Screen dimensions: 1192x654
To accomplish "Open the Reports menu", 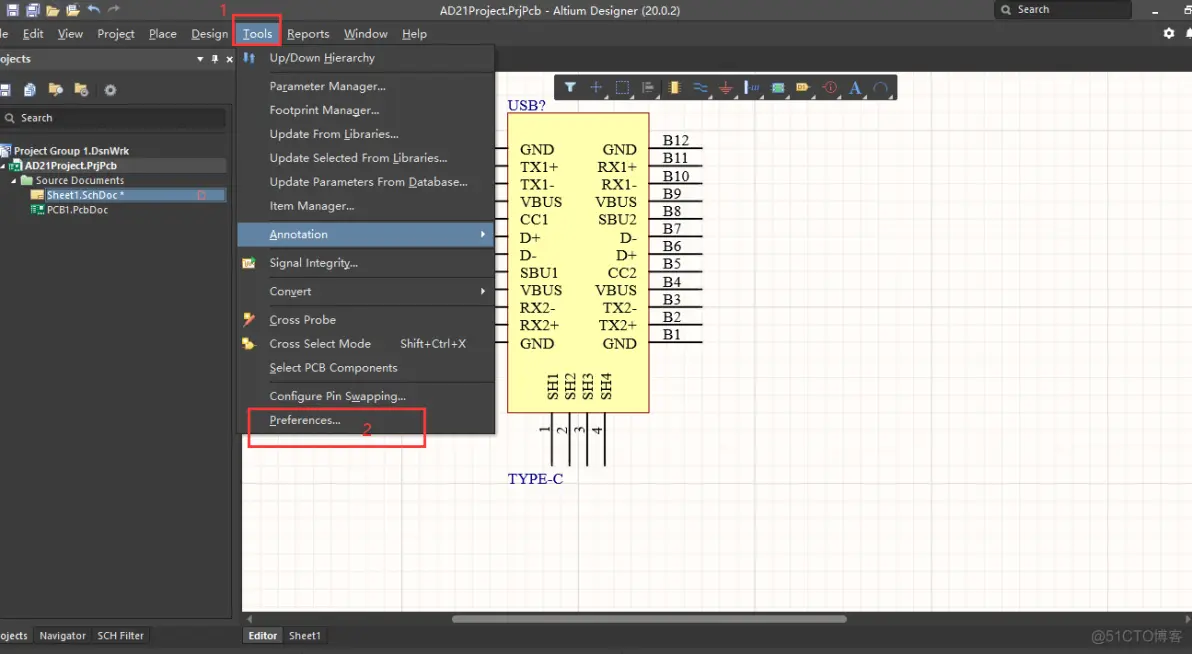I will pyautogui.click(x=308, y=33).
